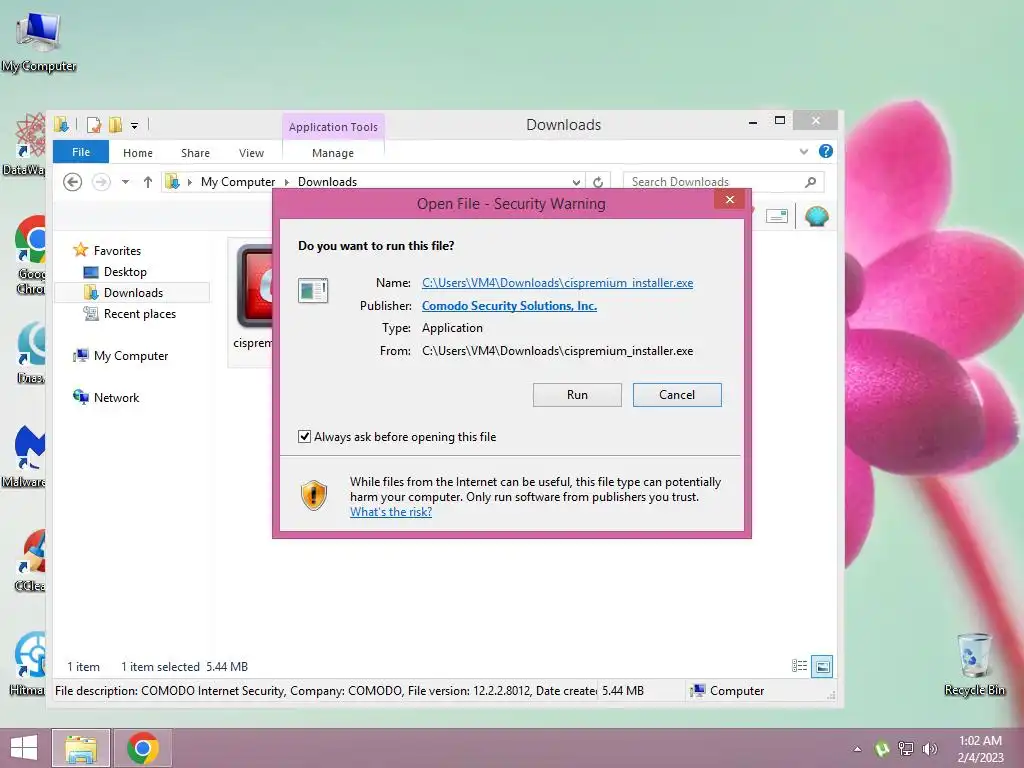Open My Computer desktop icon
1024x768 pixels.
tap(39, 40)
